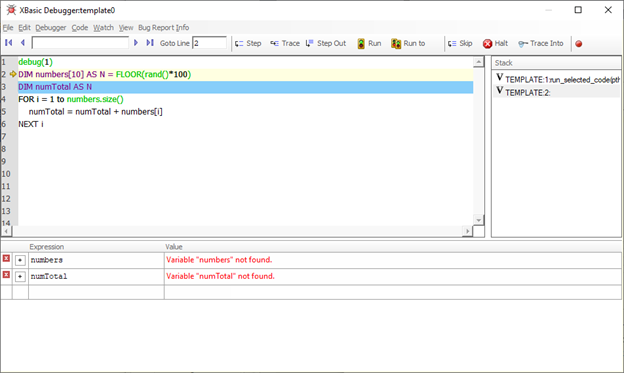
Task: Click the DIM numbers[10] code line
Action: tap(105, 74)
